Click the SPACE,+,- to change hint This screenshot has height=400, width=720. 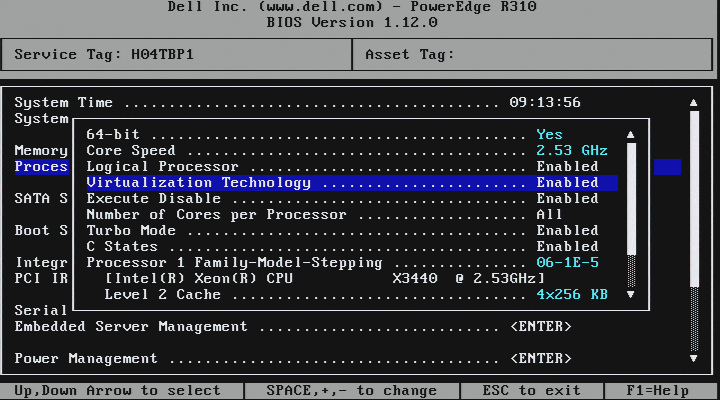352,391
